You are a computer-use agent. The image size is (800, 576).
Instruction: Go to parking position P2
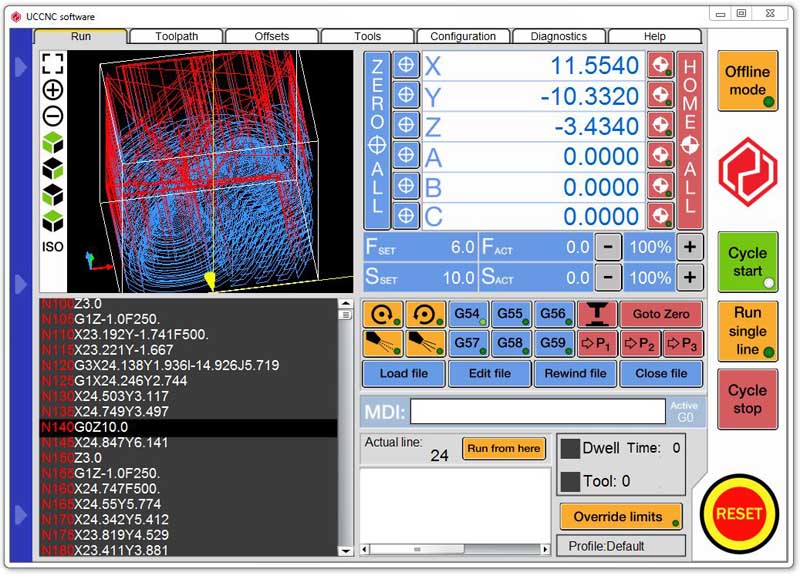[640, 343]
